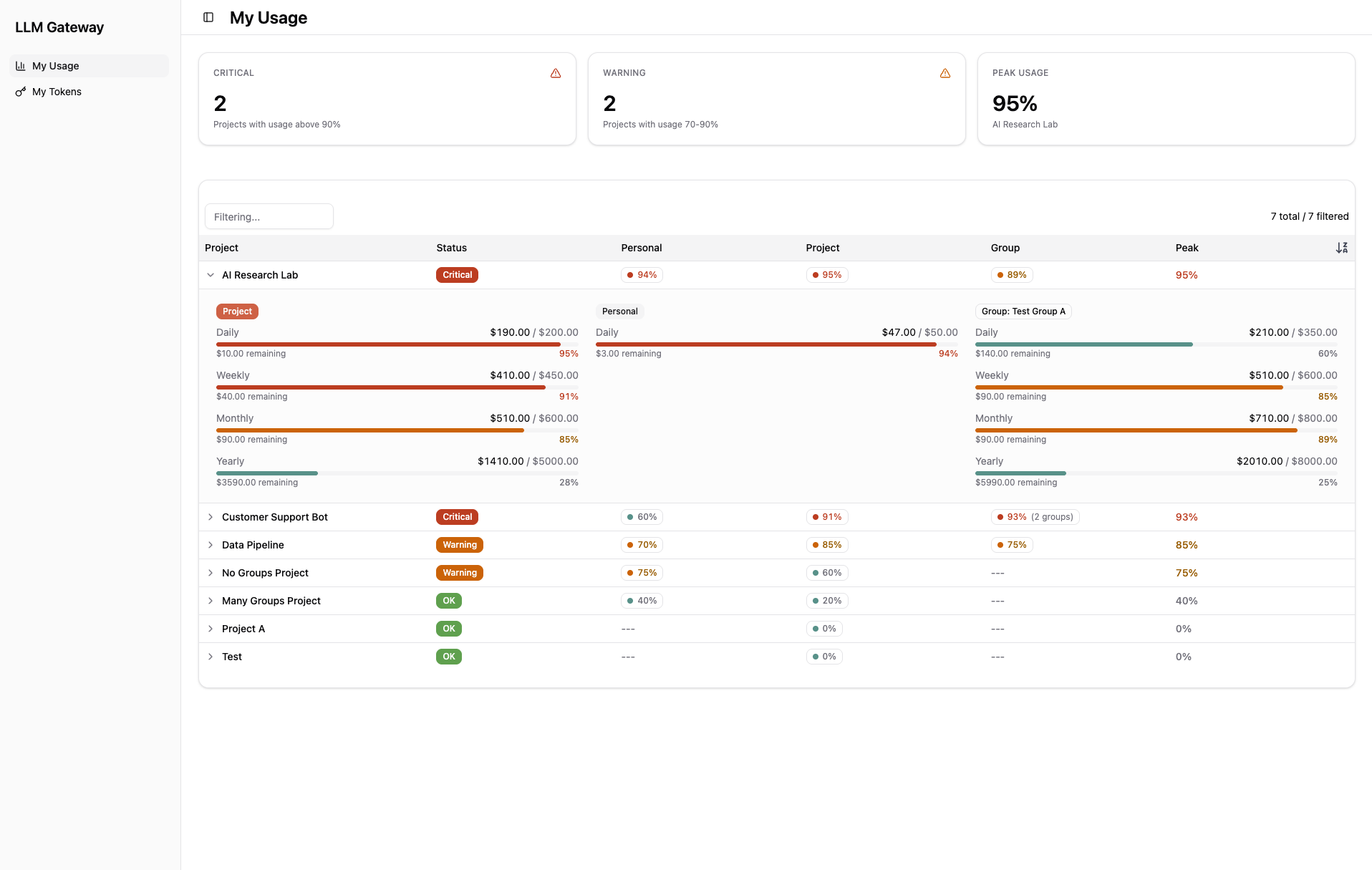
Task: Click the red Project tag in details
Action: [x=237, y=311]
